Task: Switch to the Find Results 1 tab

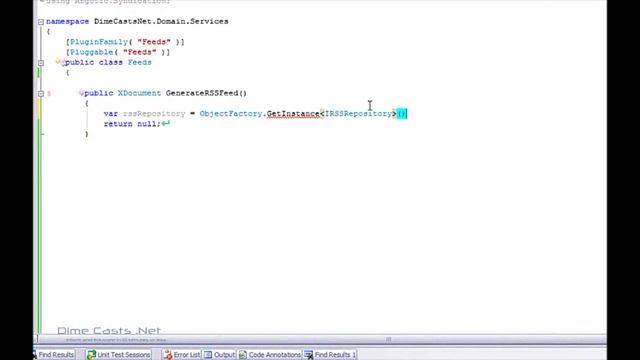Action: (330, 355)
